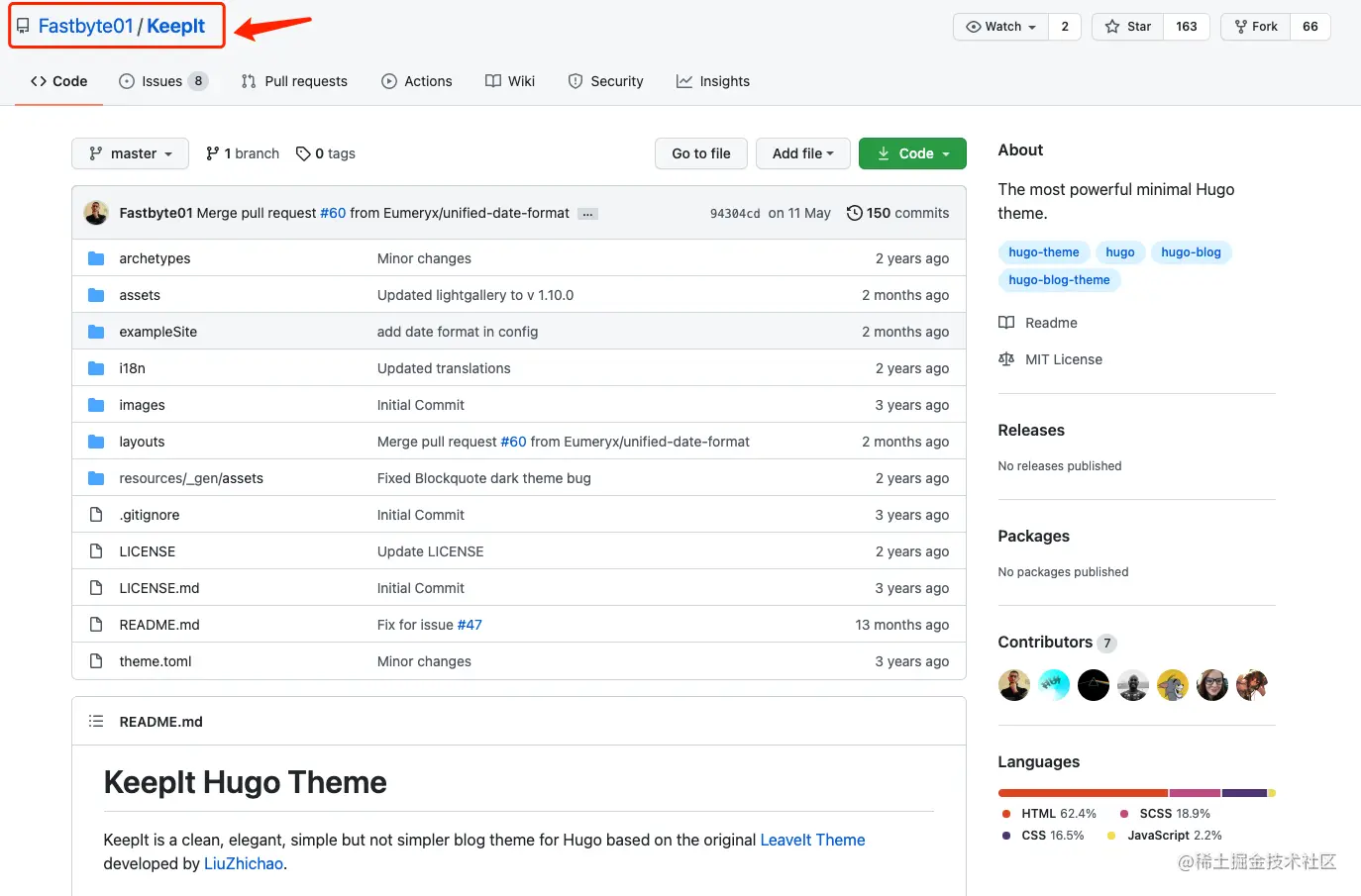Click the branch icon next to 1 branch
Image resolution: width=1361 pixels, height=896 pixels.
tap(212, 153)
